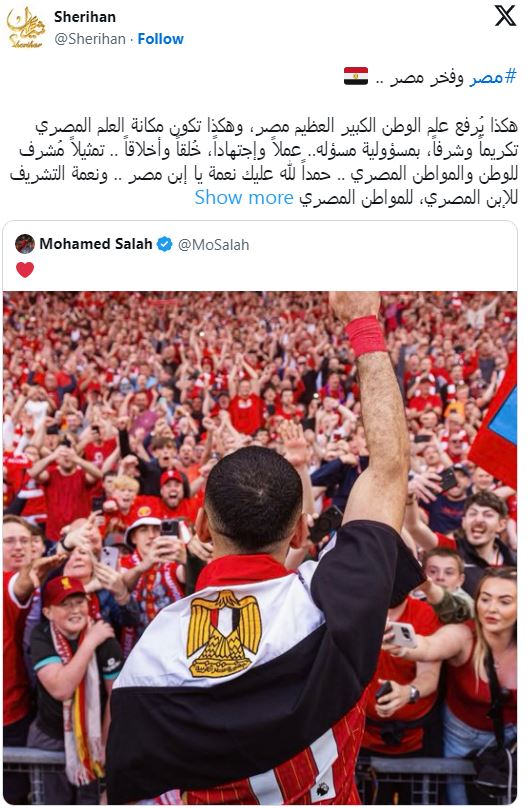This screenshot has height=808, width=531.
Task: Follow the Sherihan account
Action: coord(160,39)
